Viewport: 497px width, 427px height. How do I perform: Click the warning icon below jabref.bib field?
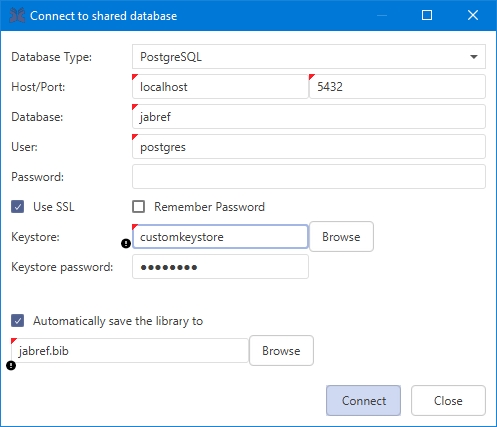click(11, 366)
